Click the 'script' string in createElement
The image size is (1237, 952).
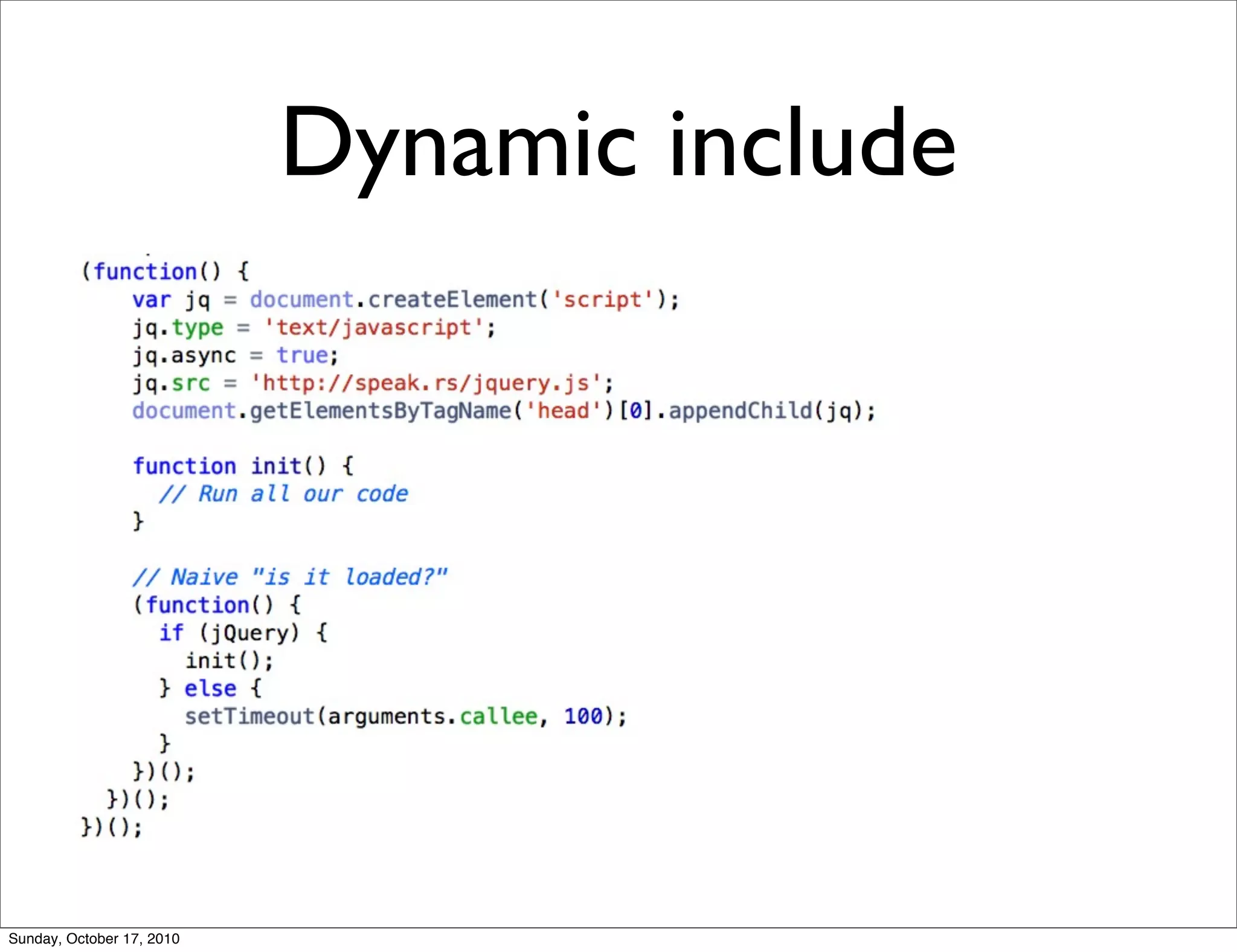(x=602, y=300)
